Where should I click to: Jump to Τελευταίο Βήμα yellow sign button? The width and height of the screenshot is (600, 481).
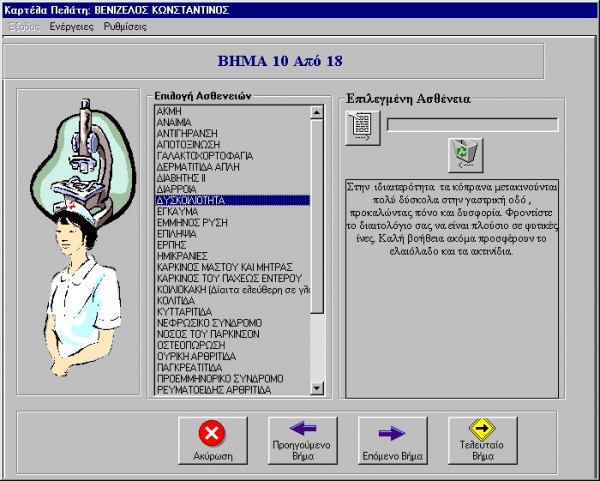[x=482, y=438]
